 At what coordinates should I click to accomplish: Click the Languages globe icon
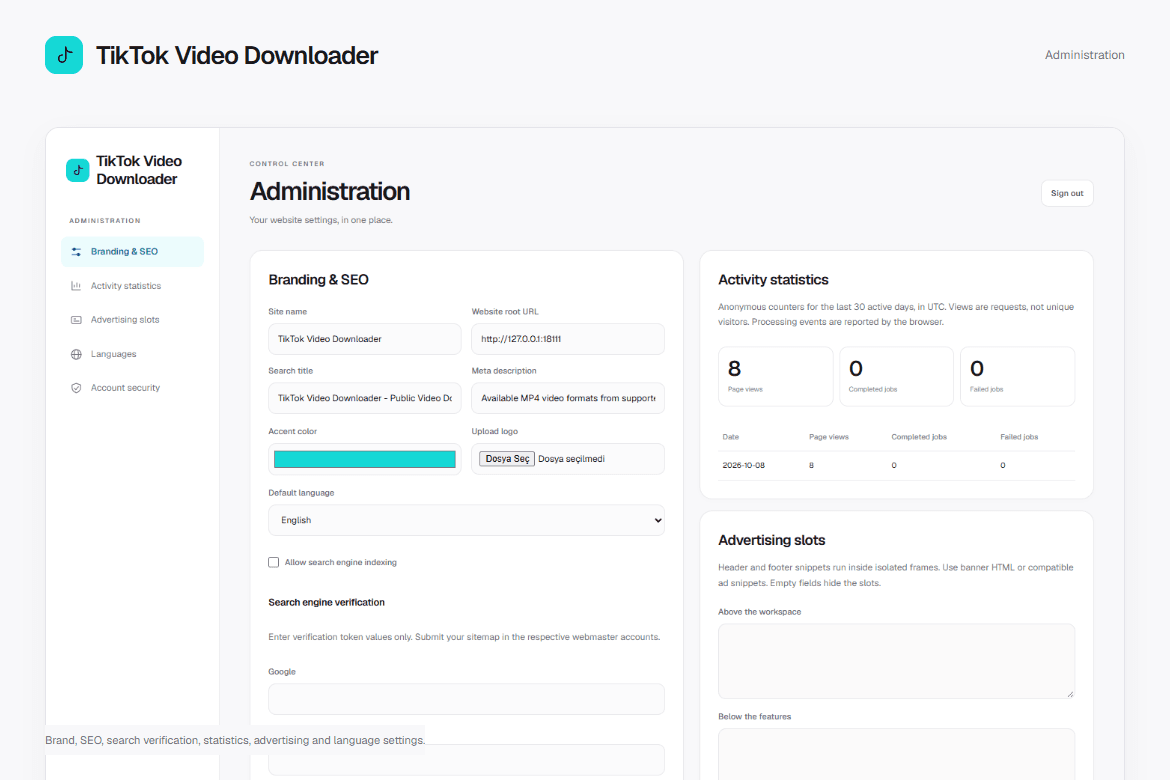coord(76,354)
